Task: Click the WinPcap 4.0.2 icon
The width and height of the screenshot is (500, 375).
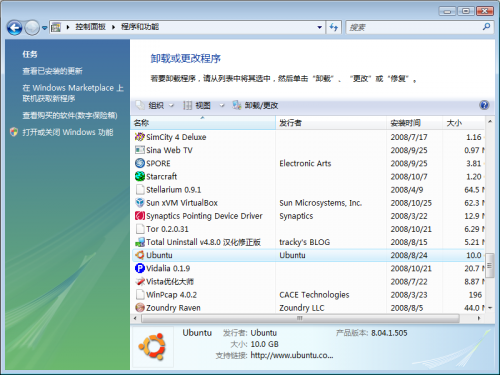Action: (x=140, y=295)
